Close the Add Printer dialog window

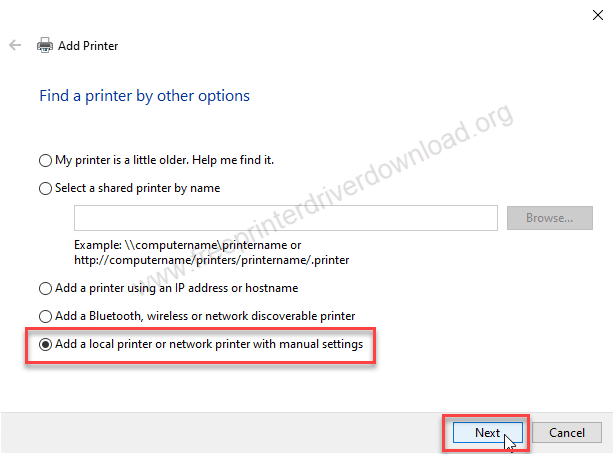click(x=598, y=15)
